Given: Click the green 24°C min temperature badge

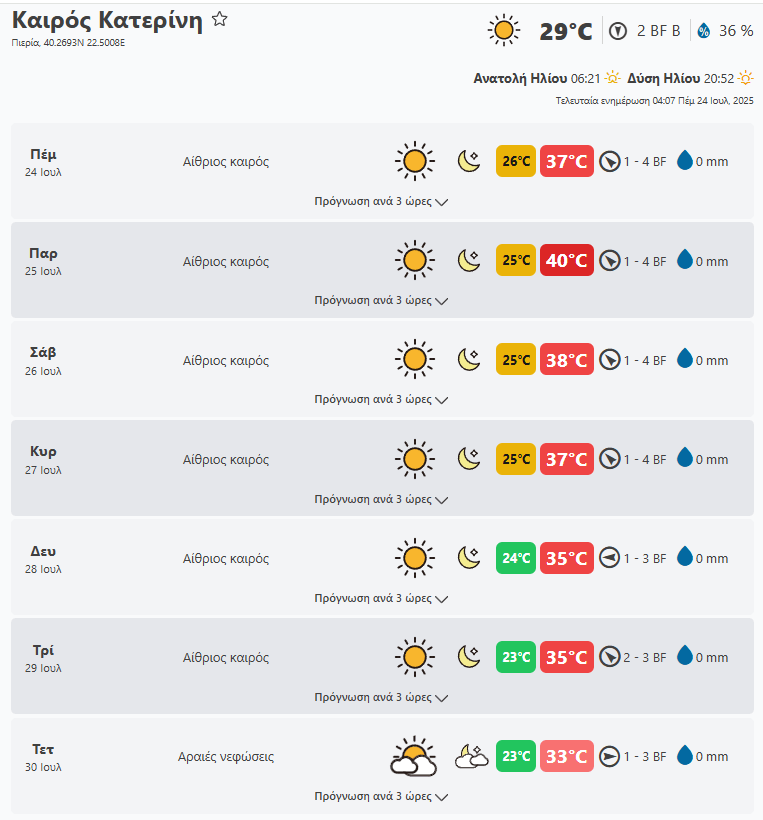Looking at the screenshot, I should [516, 558].
